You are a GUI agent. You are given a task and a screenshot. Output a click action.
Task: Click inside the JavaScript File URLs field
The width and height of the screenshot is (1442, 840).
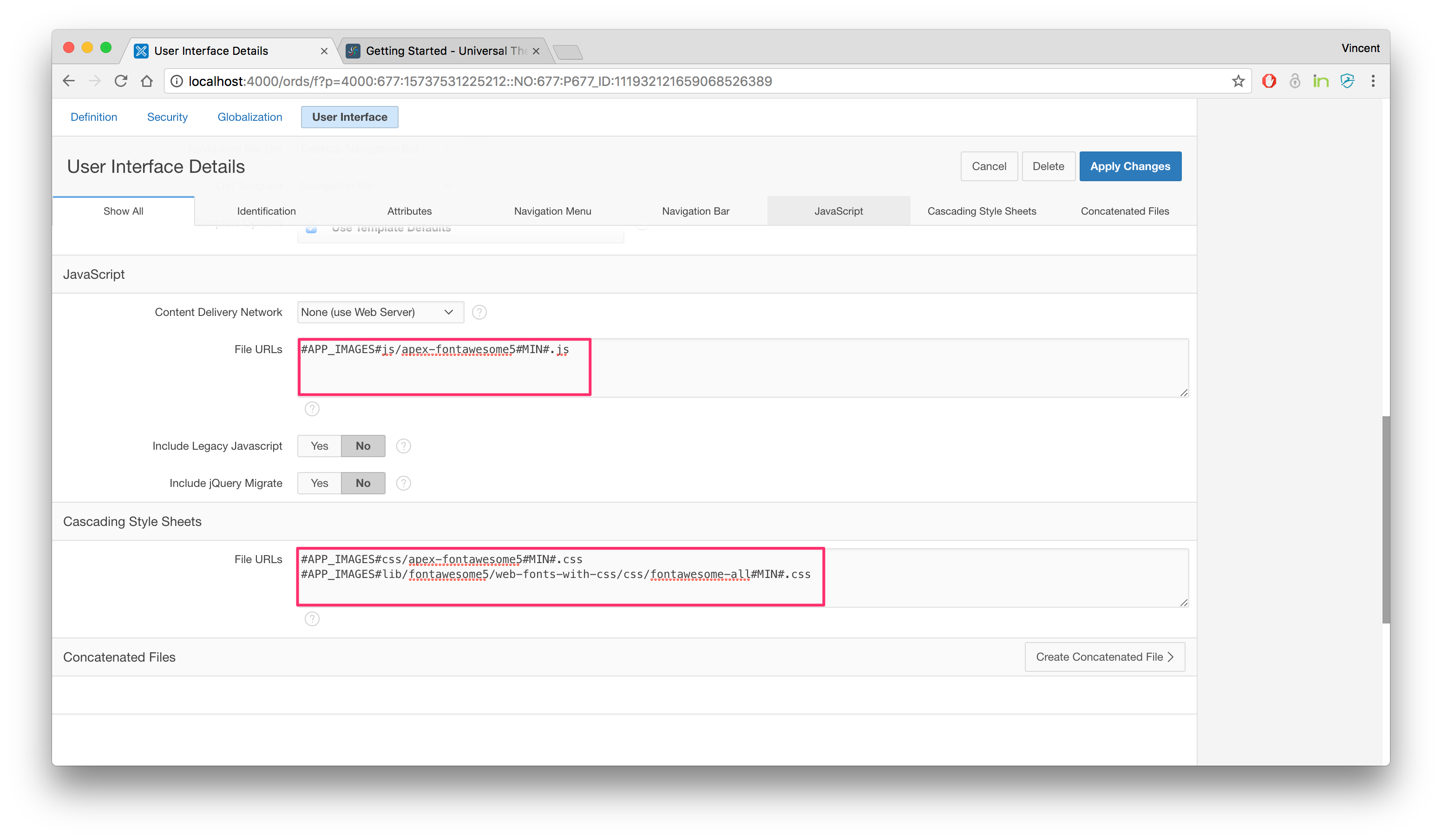click(743, 368)
